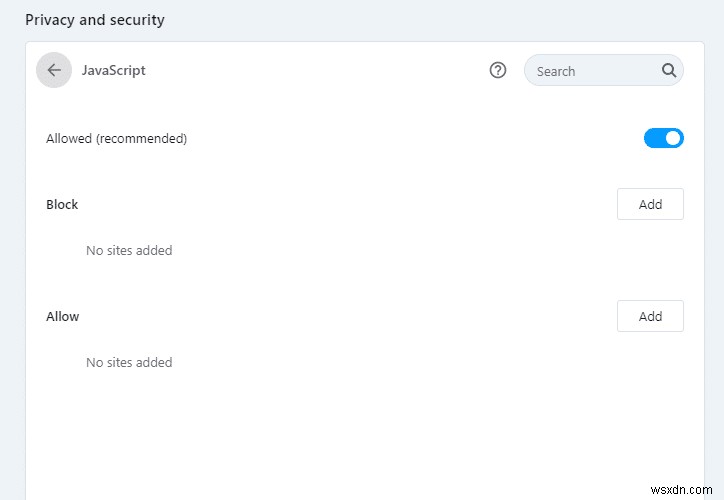Select the Block section heading
This screenshot has height=500, width=724.
click(x=62, y=204)
